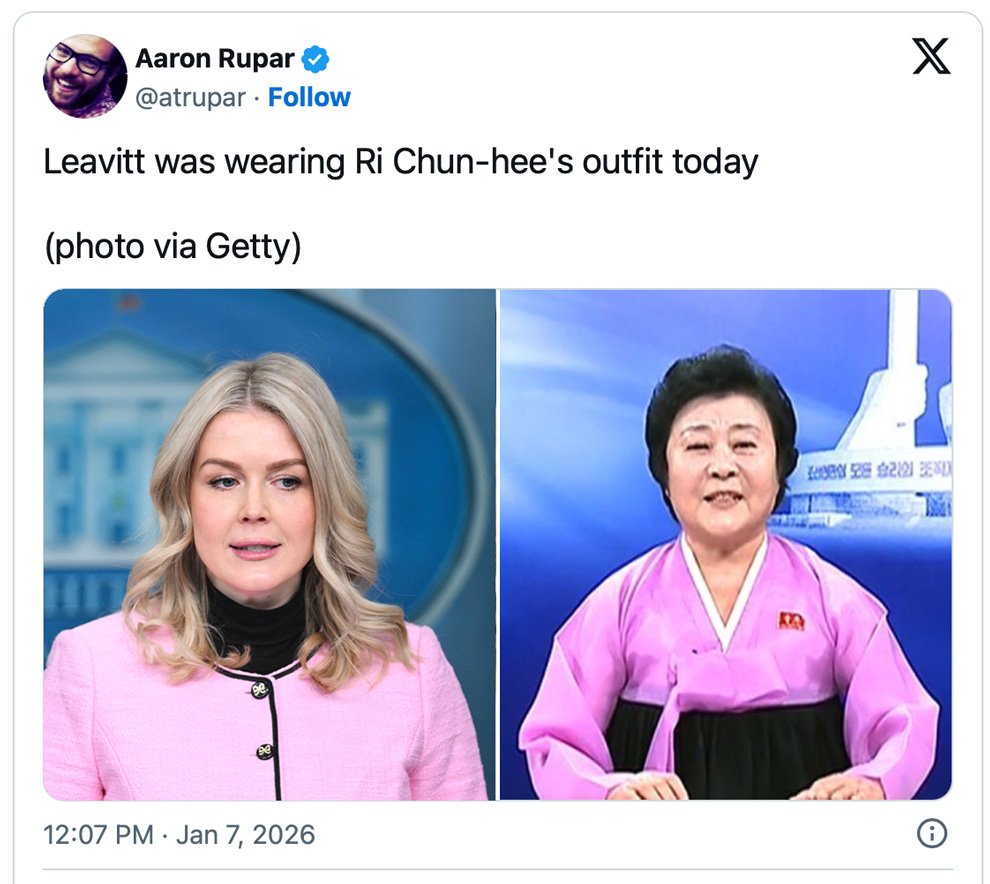Click the Jan 7, 2026 date
Viewport: 990px width, 884px height.
(245, 835)
